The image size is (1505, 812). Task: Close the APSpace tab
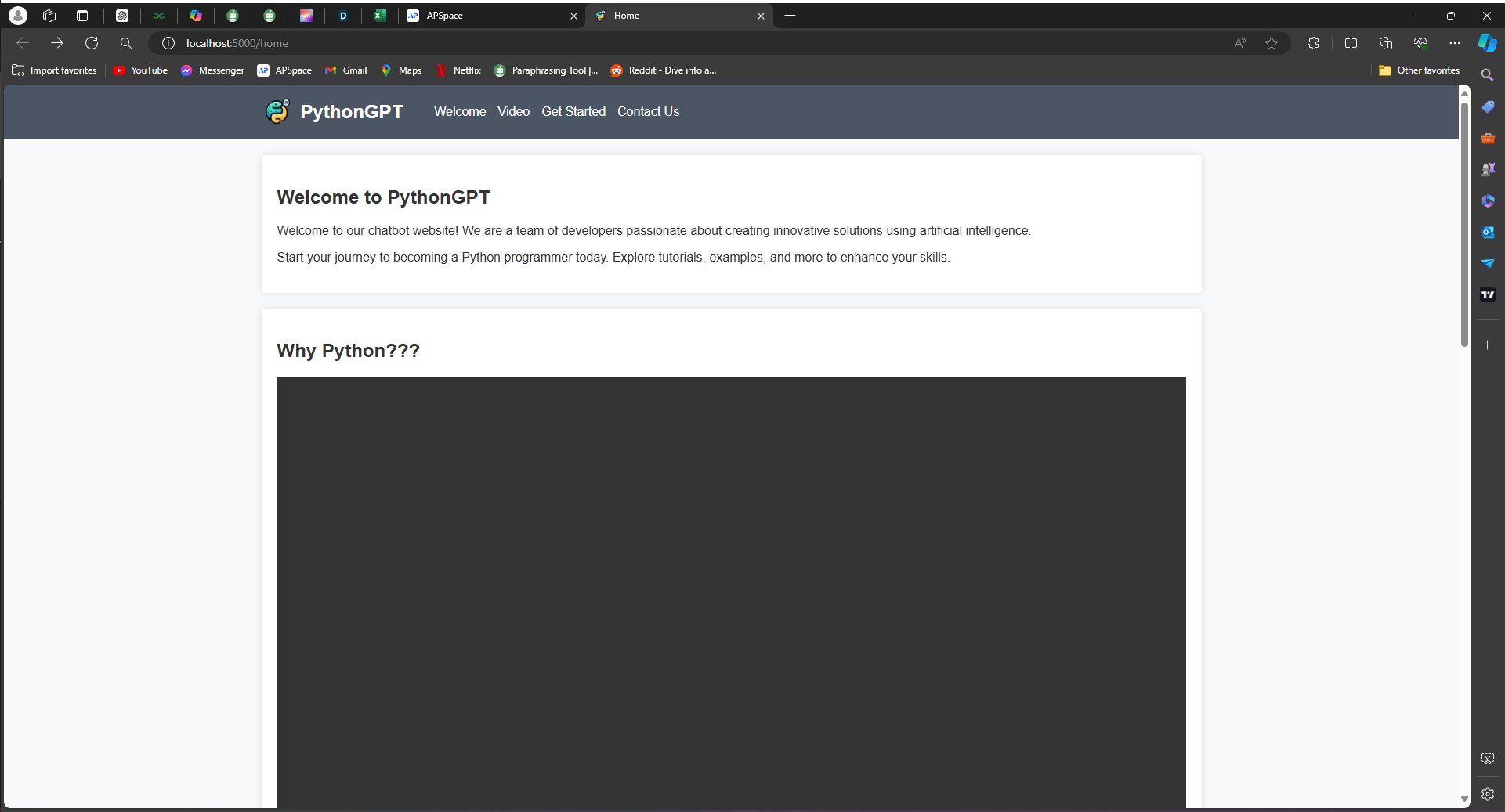pyautogui.click(x=573, y=16)
